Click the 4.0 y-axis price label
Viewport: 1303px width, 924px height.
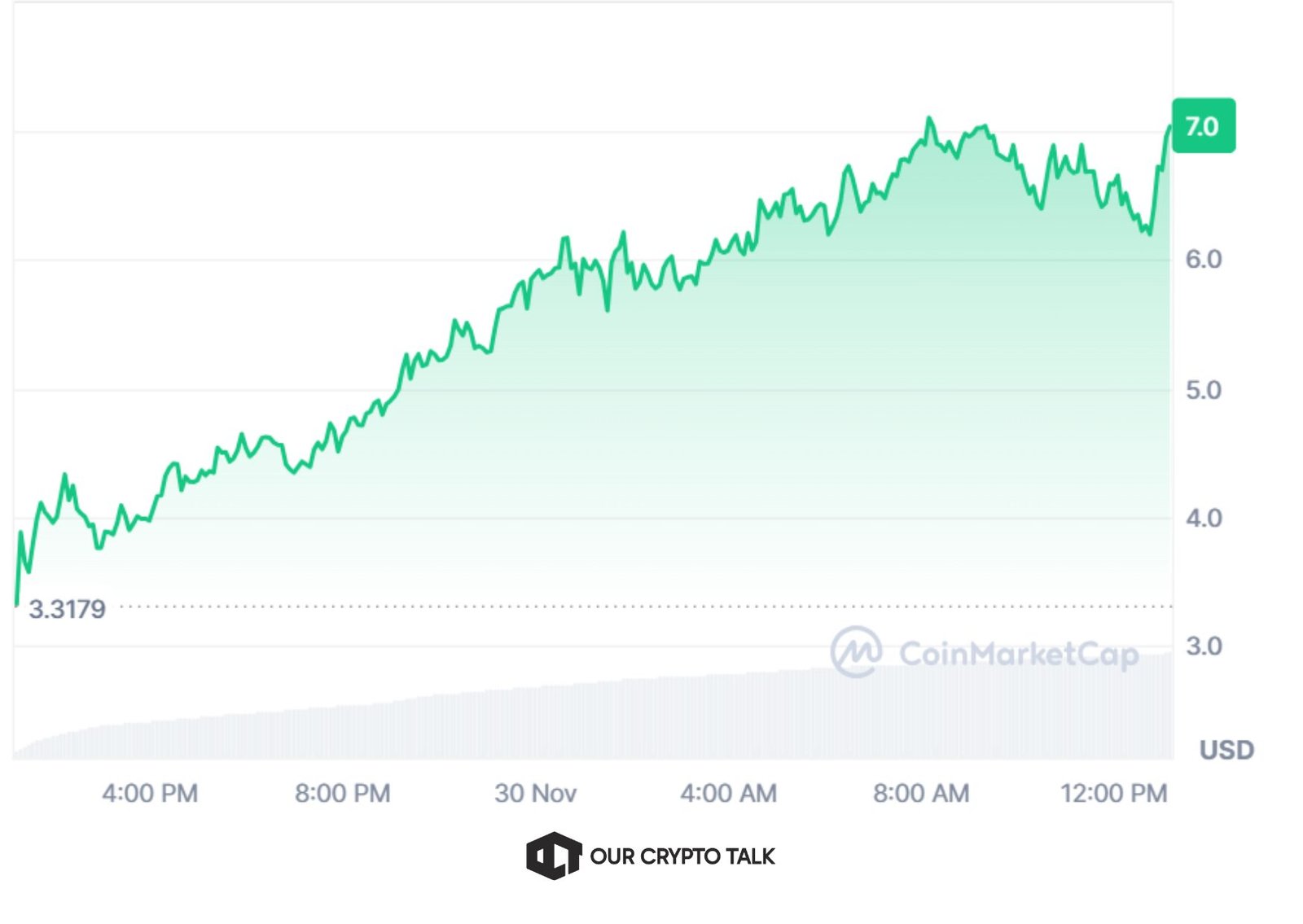click(1203, 519)
